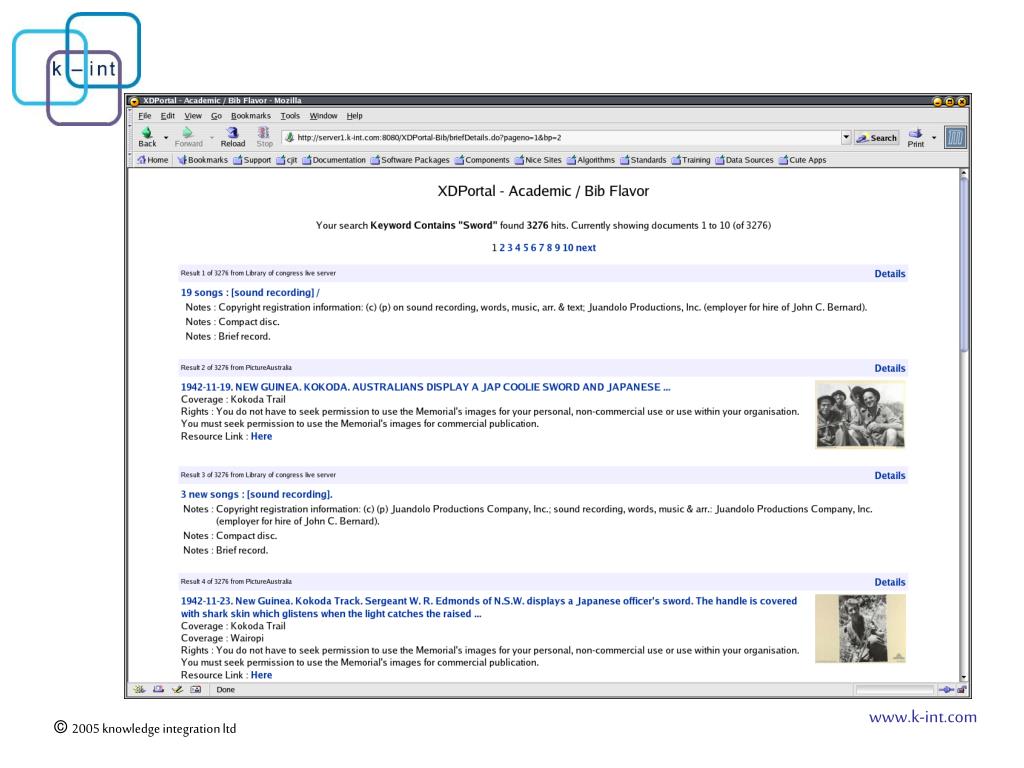This screenshot has width=1024, height=768.
Task: Open the cjit bookmark folder
Action: click(287, 160)
